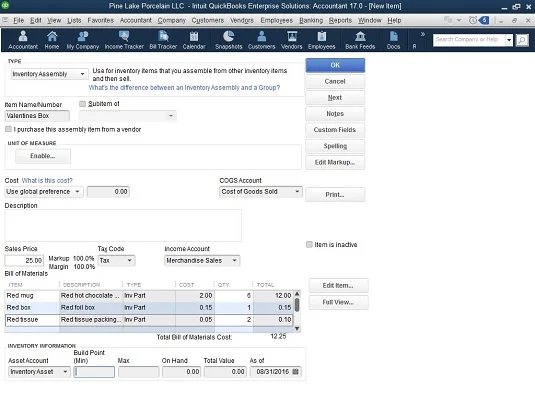The image size is (535, 401).
Task: Launch the Income Tracker icon
Action: 124,40
